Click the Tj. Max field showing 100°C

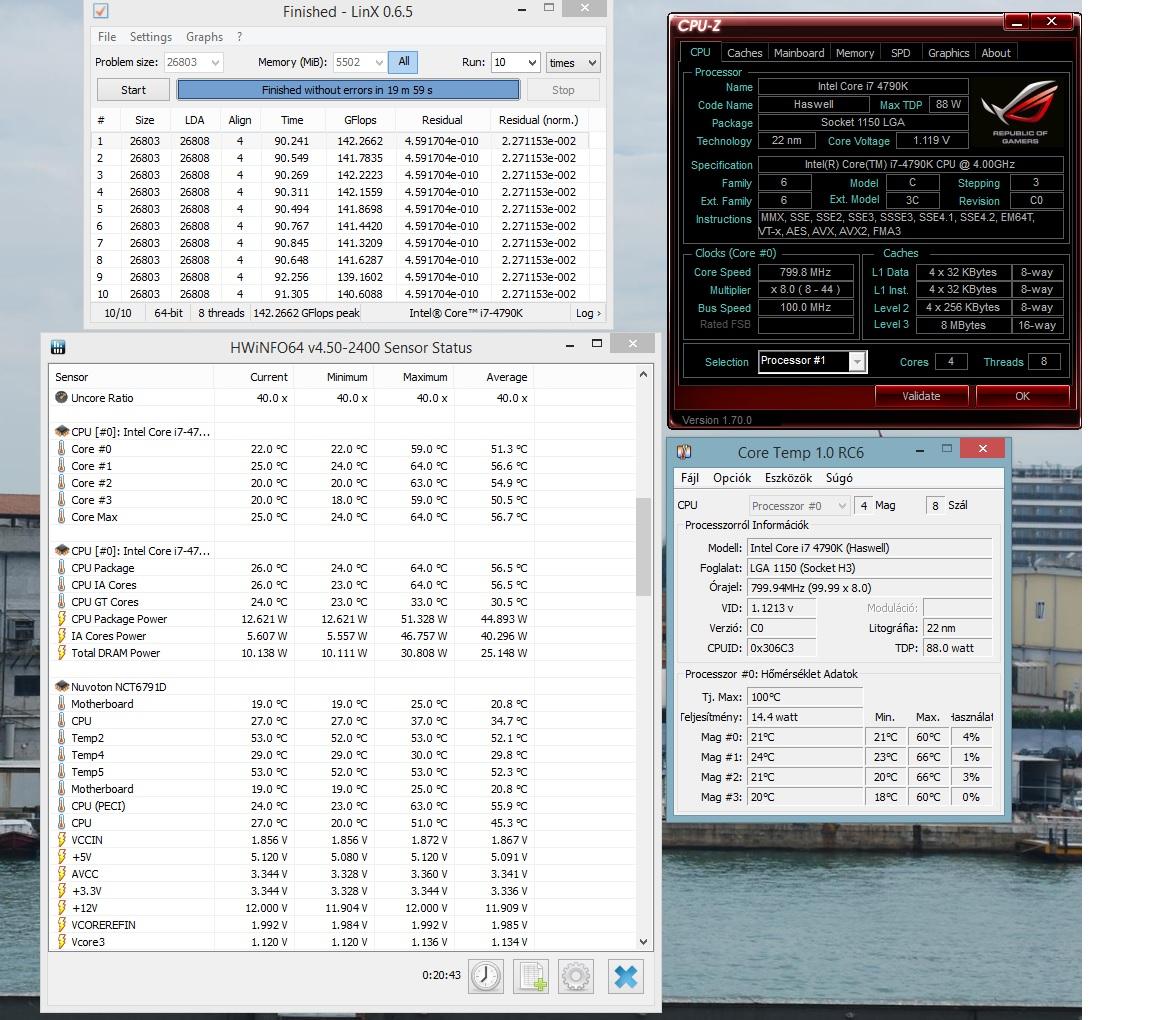click(x=804, y=697)
